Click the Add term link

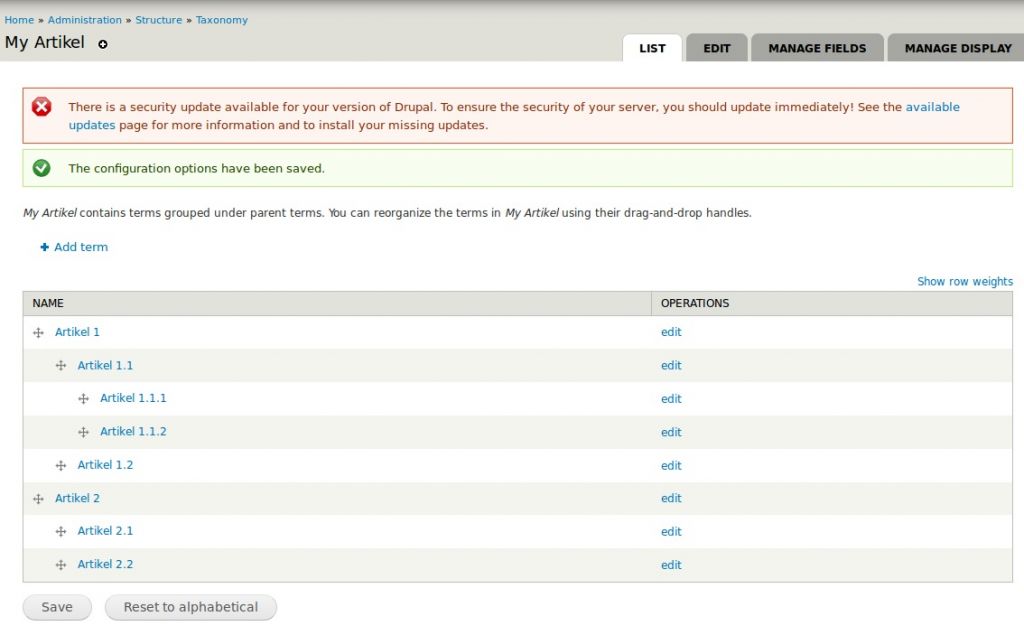tap(80, 247)
